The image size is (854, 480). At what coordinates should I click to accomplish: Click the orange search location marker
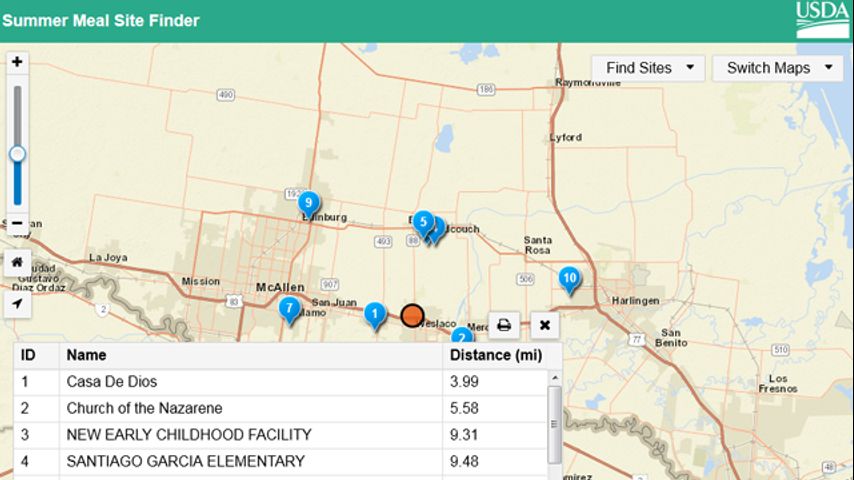(x=412, y=316)
